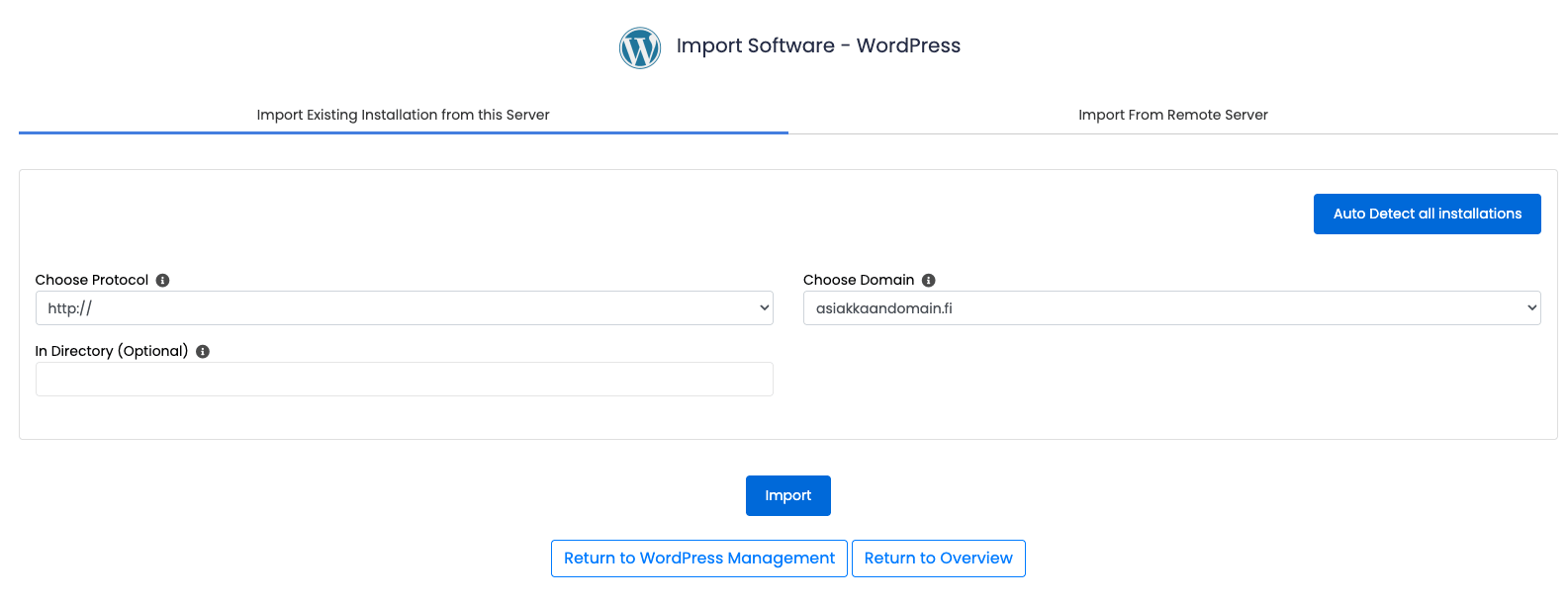Click the info icon beside In Directory
The width and height of the screenshot is (1568, 603).
coord(203,352)
